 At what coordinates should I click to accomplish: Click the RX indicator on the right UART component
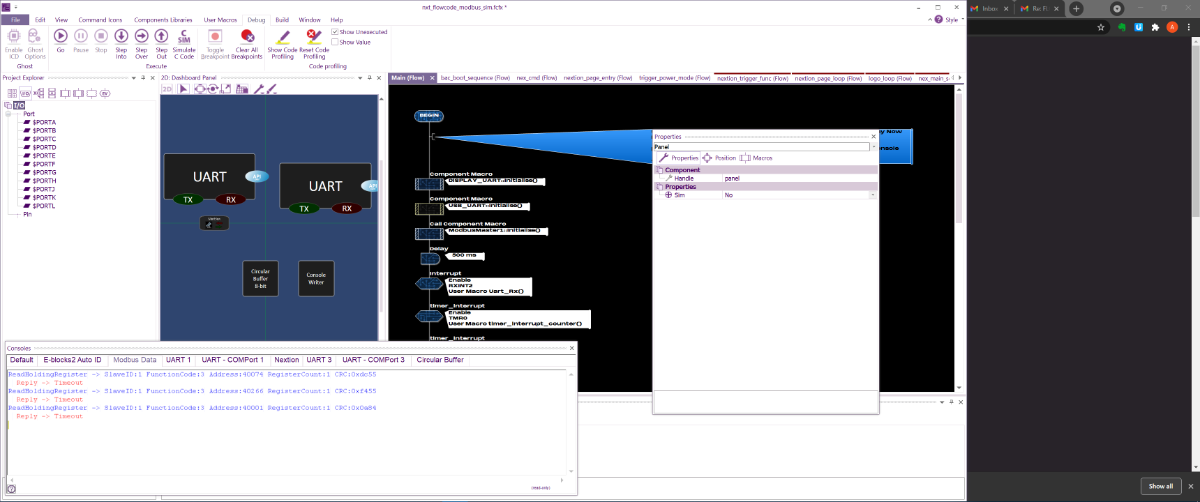click(346, 209)
